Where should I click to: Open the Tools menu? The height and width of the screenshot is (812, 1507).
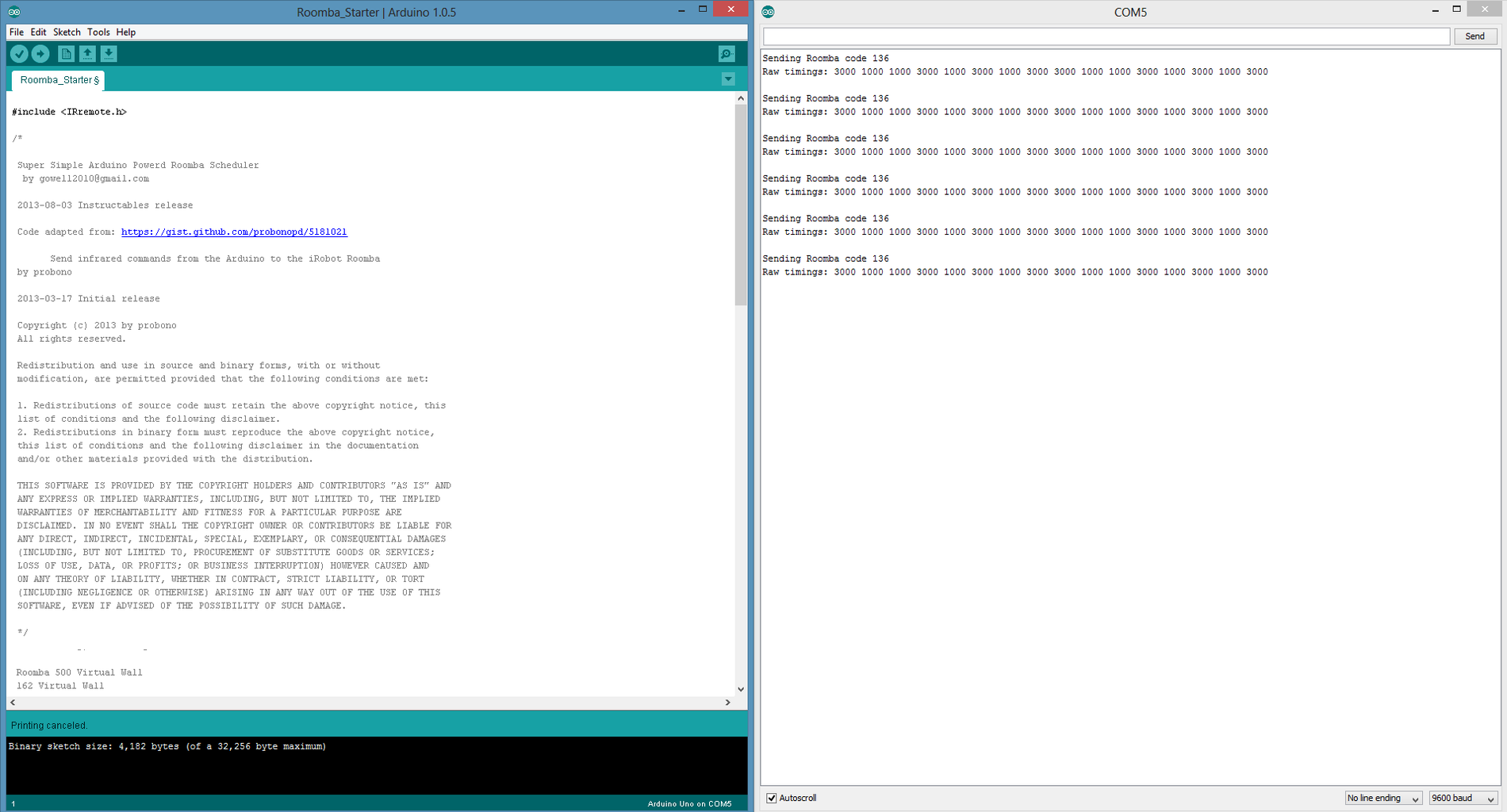point(98,33)
